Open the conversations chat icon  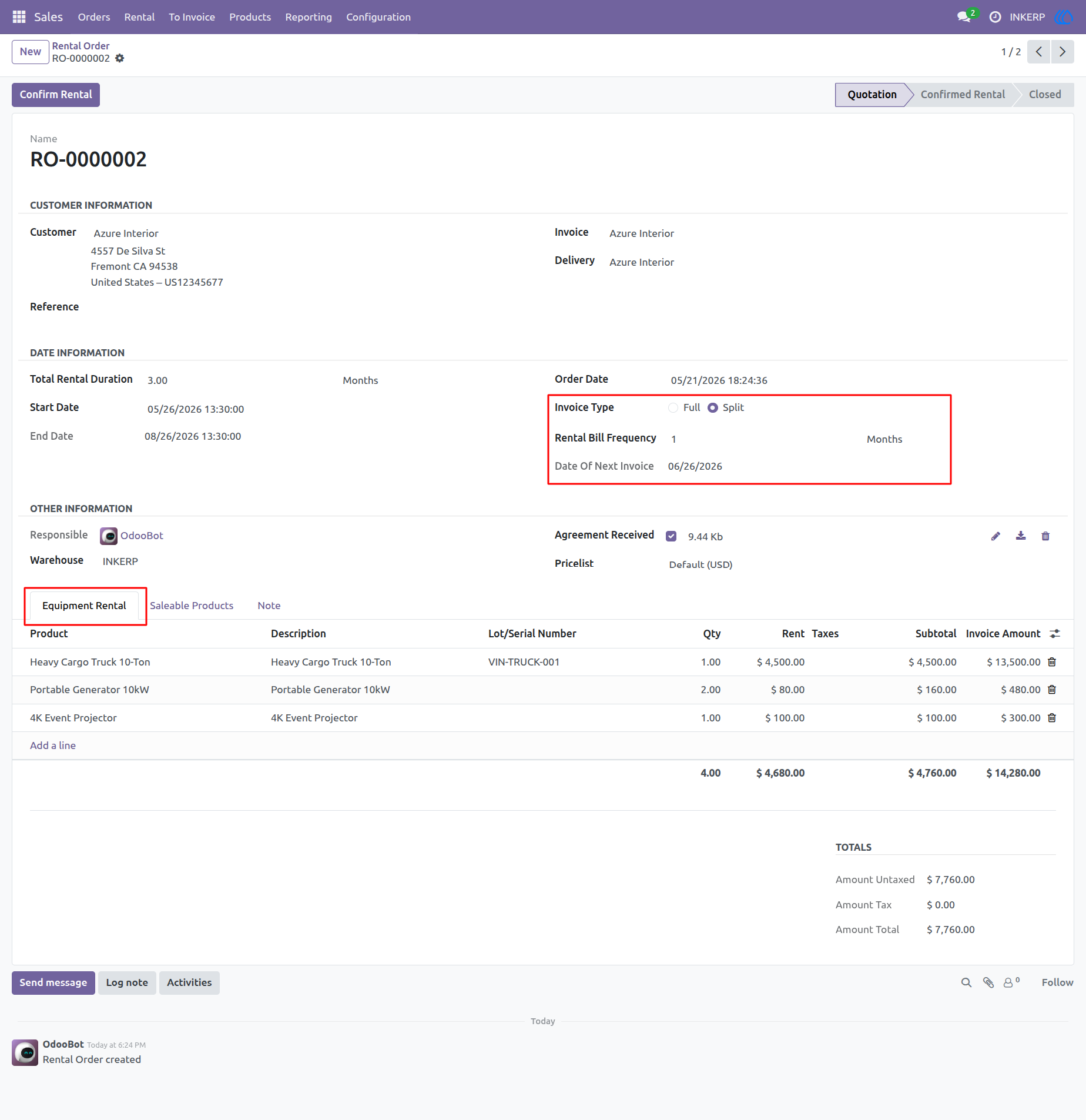[x=964, y=17]
